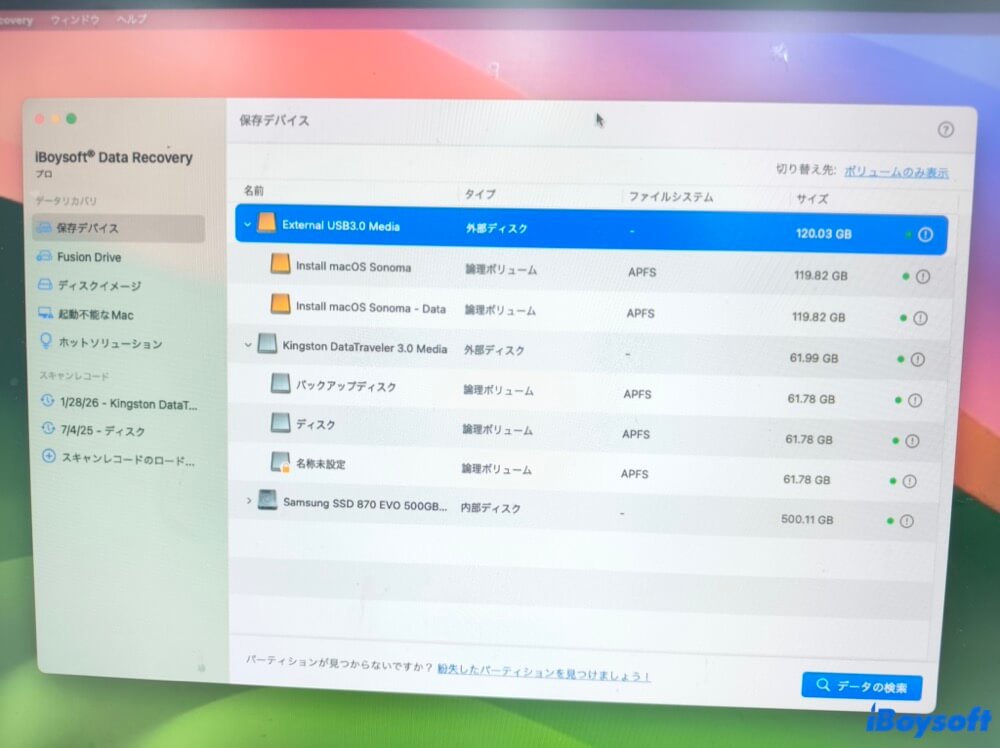Open the ウィンドウ menu in menu bar

pos(74,19)
